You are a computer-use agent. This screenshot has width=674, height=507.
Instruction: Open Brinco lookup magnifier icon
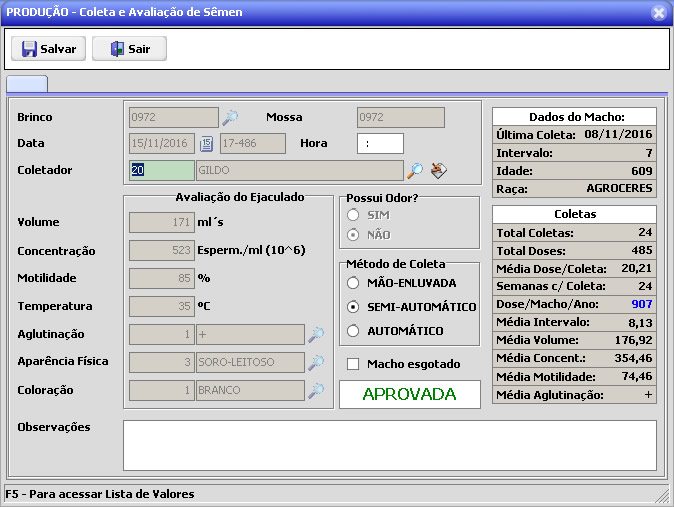230,117
